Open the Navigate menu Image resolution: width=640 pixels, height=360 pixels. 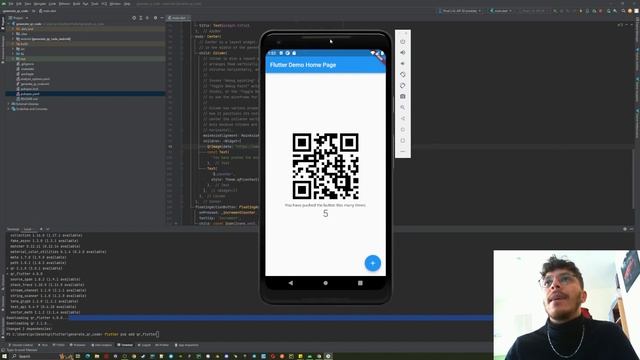point(40,4)
